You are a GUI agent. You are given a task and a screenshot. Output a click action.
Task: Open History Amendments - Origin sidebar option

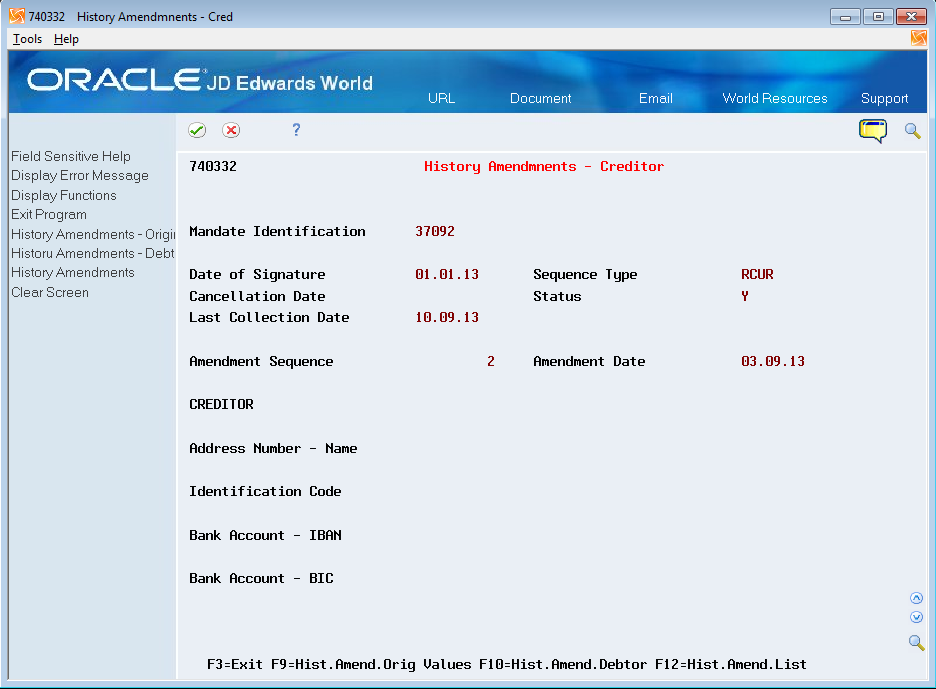pos(93,234)
